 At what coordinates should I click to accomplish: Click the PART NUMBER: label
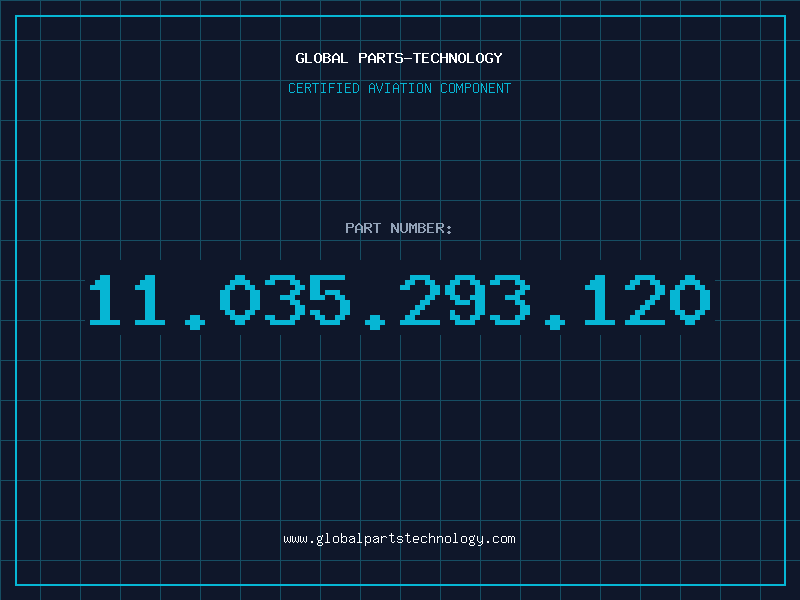pos(399,228)
